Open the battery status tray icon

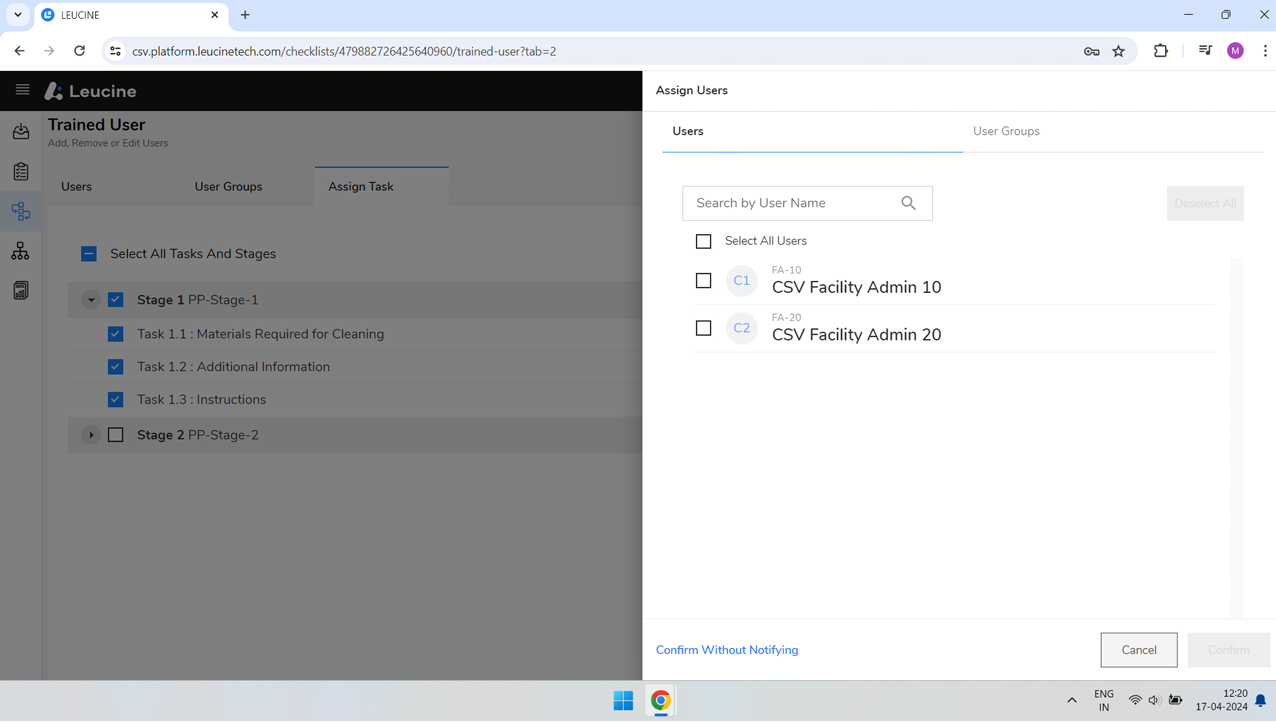point(1176,701)
